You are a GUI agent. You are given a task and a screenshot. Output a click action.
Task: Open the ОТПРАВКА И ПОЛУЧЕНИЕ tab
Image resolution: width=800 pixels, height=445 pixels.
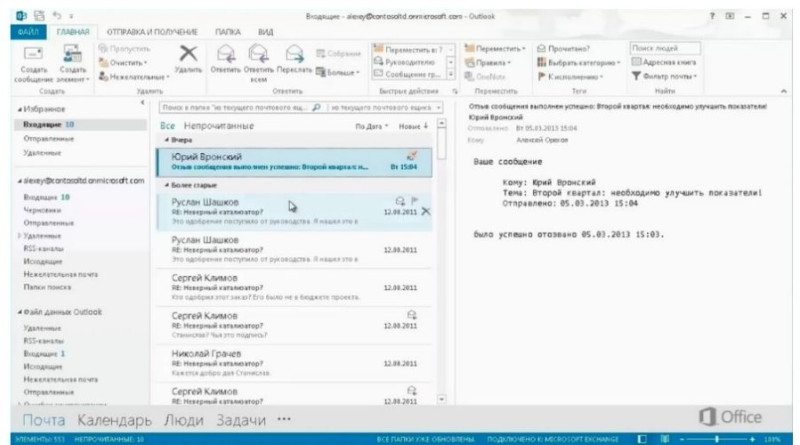[152, 32]
